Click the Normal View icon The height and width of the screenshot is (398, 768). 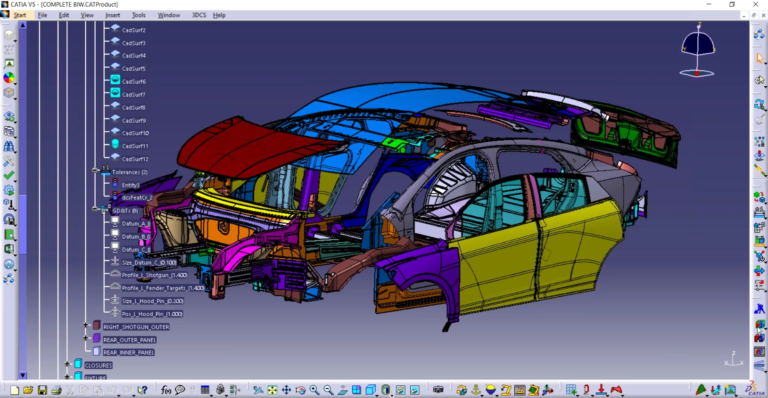coord(342,390)
